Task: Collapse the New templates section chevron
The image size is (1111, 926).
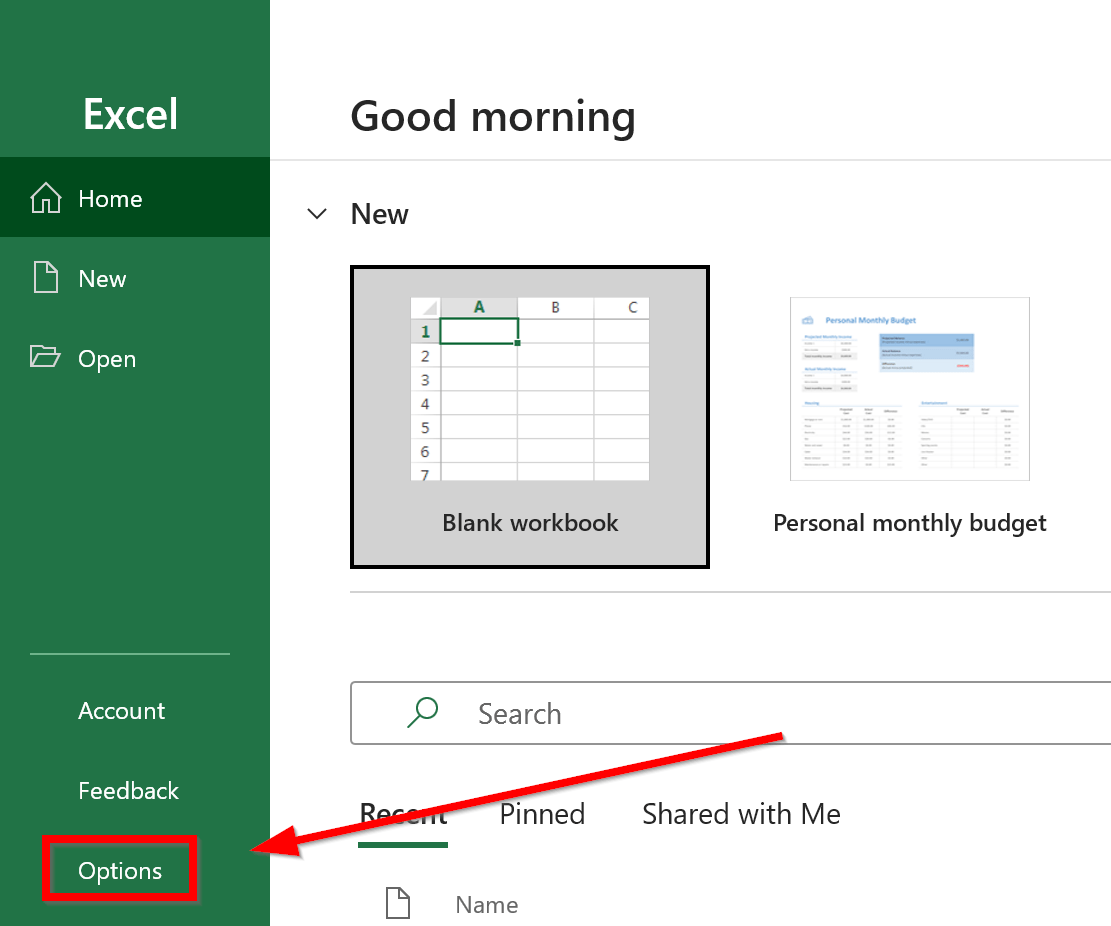Action: [317, 213]
